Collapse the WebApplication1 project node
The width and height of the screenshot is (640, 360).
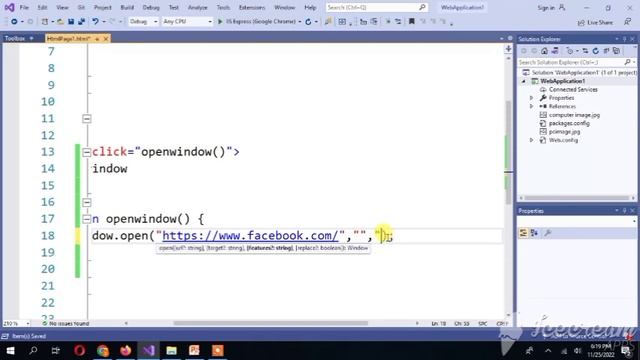pos(524,81)
